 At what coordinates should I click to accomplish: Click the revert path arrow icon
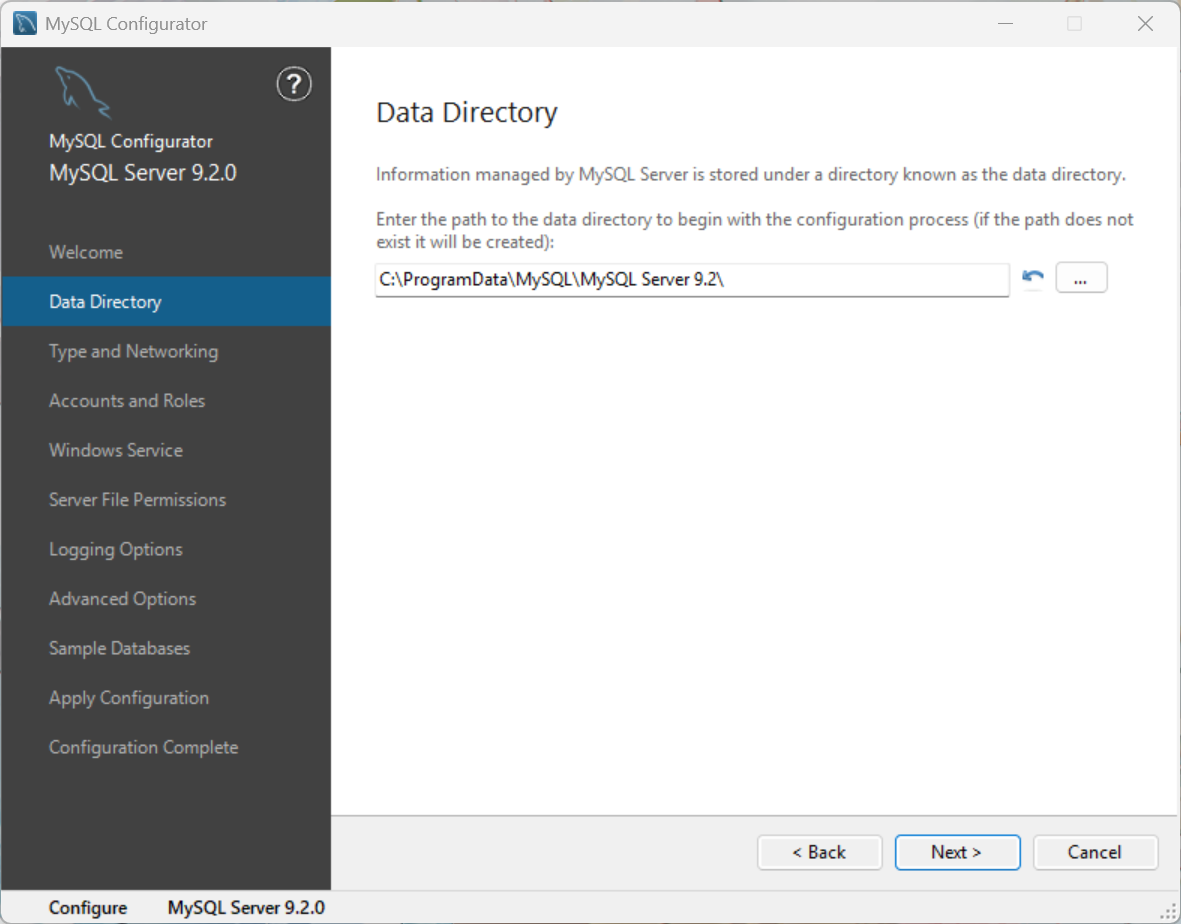click(x=1033, y=278)
